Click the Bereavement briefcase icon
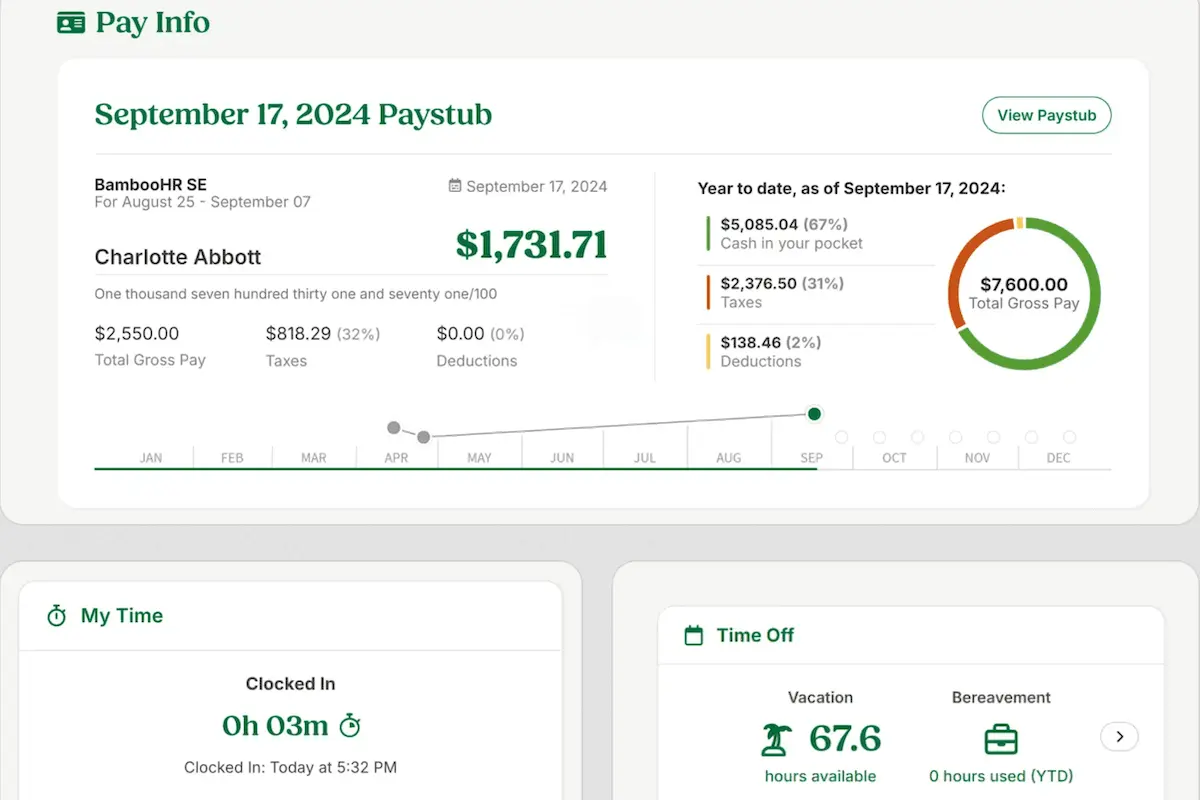The height and width of the screenshot is (800, 1200). pyautogui.click(x=1001, y=741)
